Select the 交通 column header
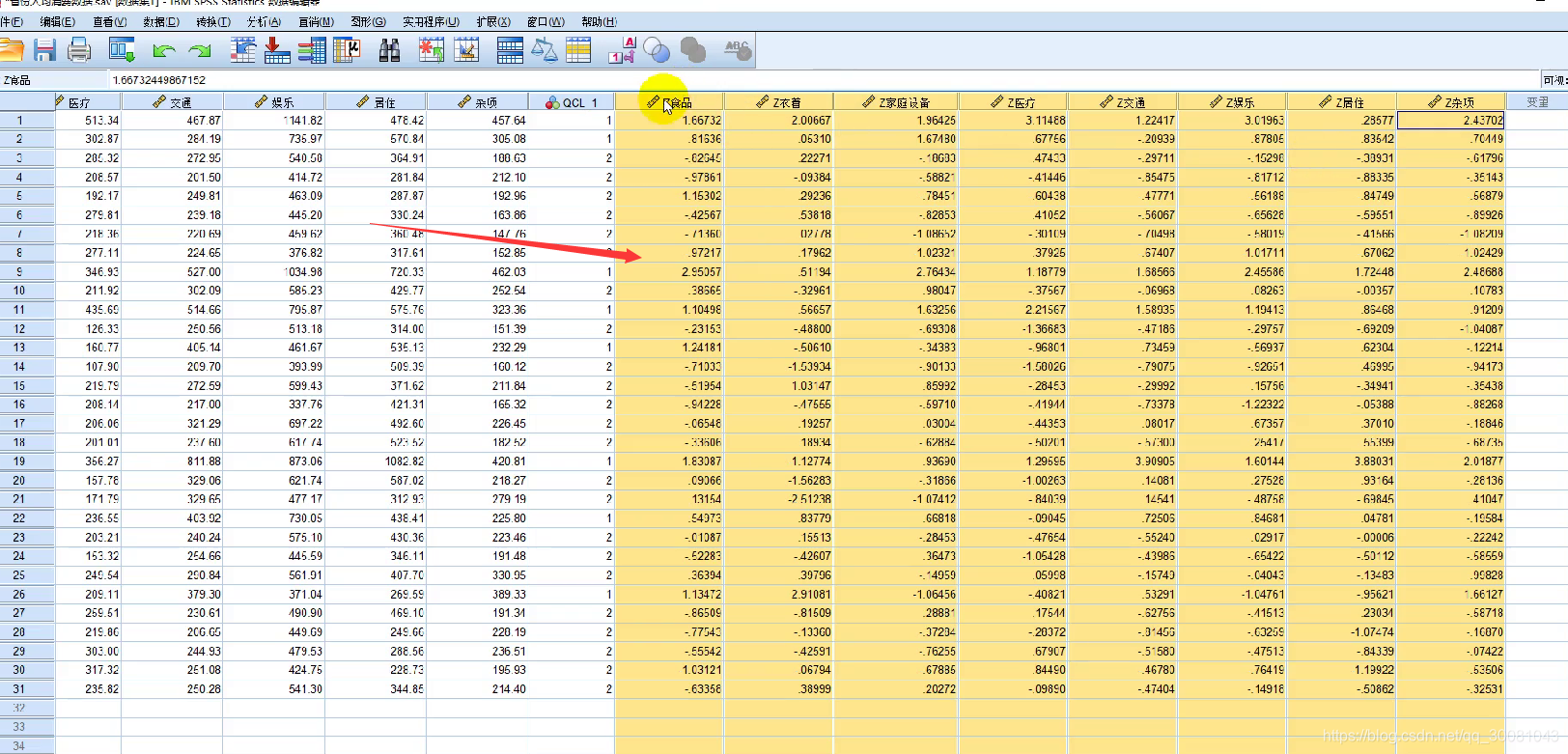The height and width of the screenshot is (754, 1568). click(172, 101)
